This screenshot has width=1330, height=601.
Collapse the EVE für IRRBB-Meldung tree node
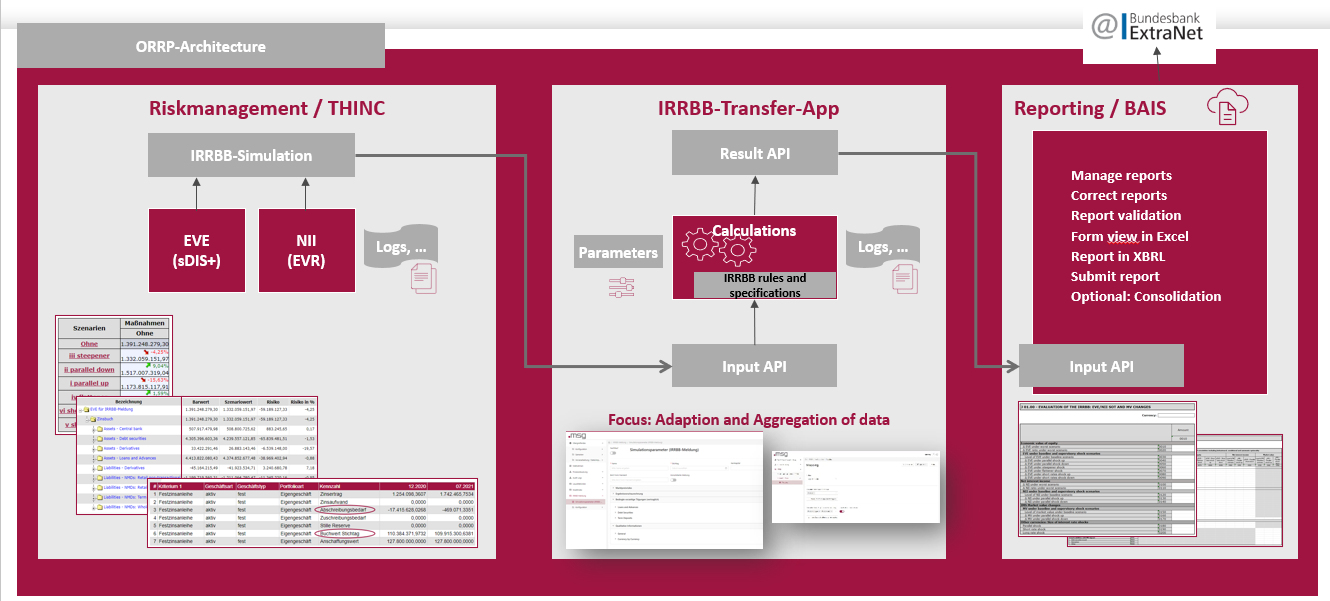click(80, 410)
